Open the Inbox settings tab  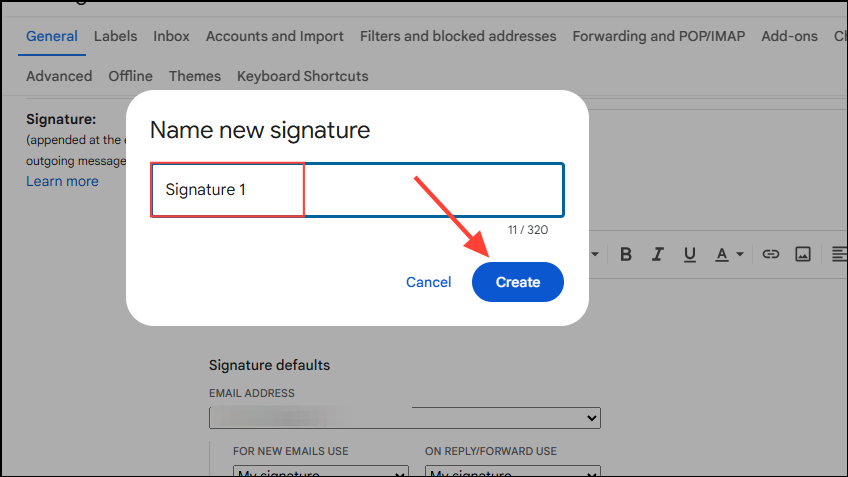tap(171, 36)
